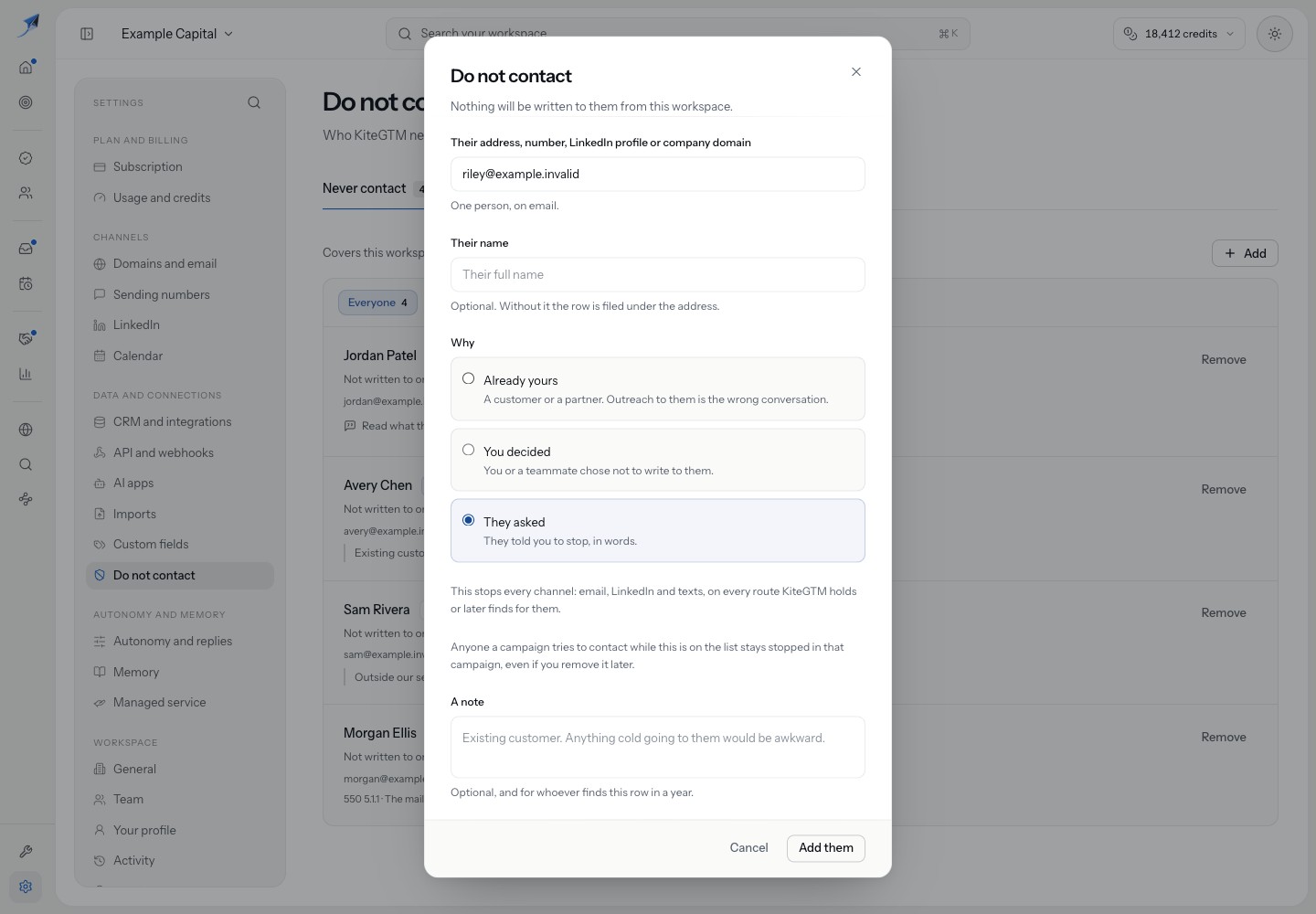Viewport: 1316px width, 914px height.
Task: Close the Do not contact dialog
Action: coord(856,72)
